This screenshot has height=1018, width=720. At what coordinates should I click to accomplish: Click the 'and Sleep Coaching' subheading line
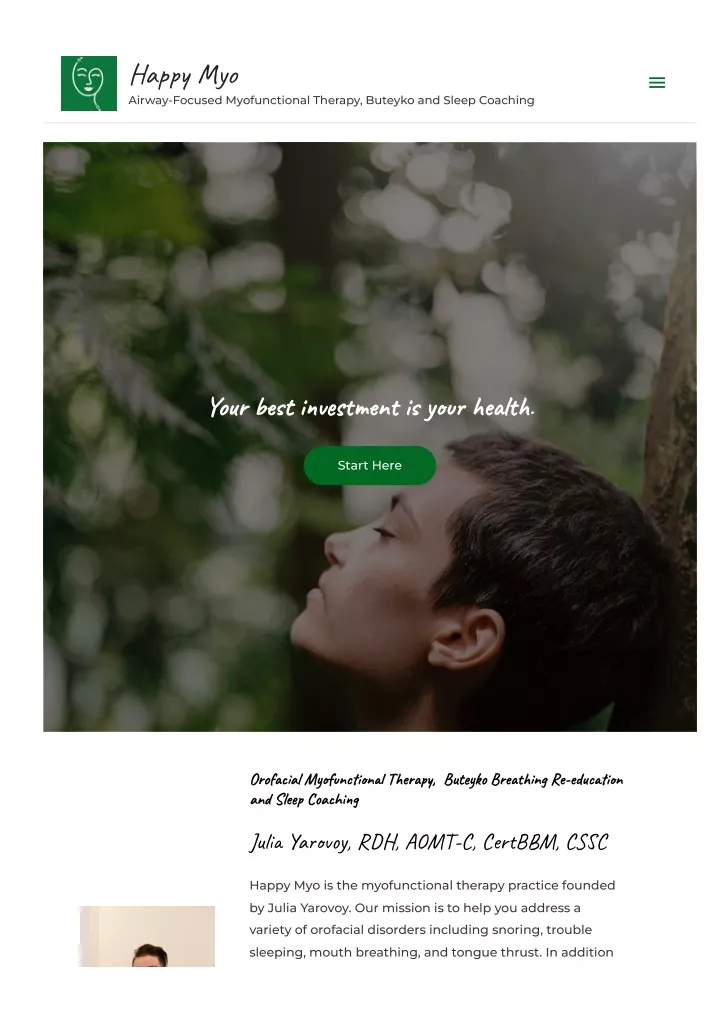tap(304, 800)
